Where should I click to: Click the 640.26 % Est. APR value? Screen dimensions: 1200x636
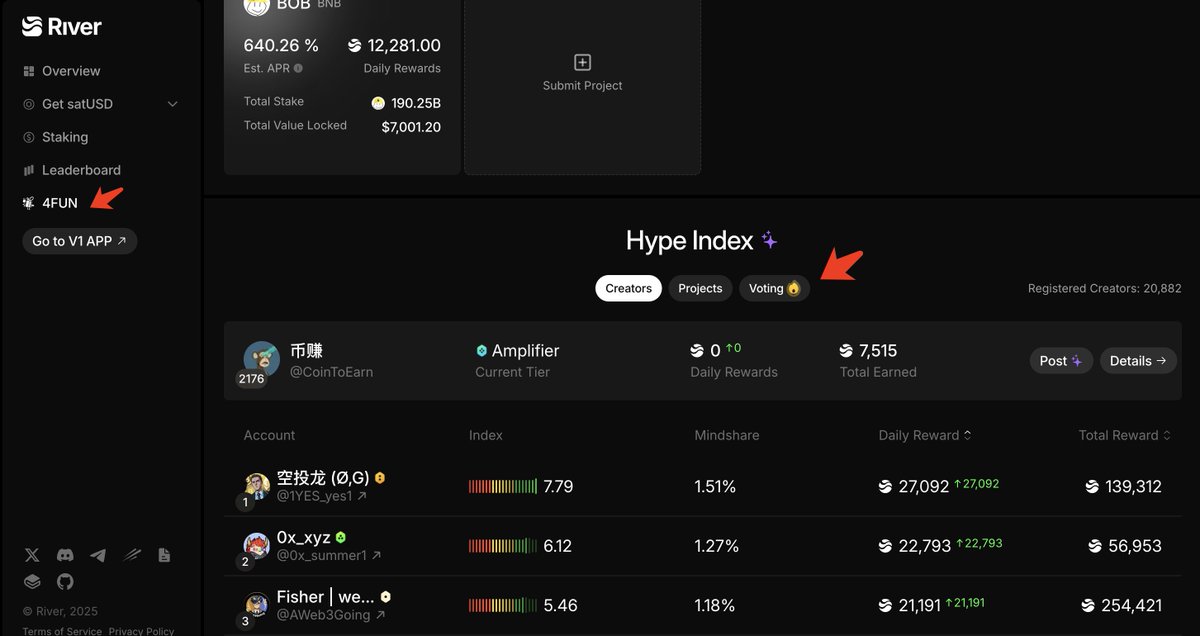pos(281,45)
